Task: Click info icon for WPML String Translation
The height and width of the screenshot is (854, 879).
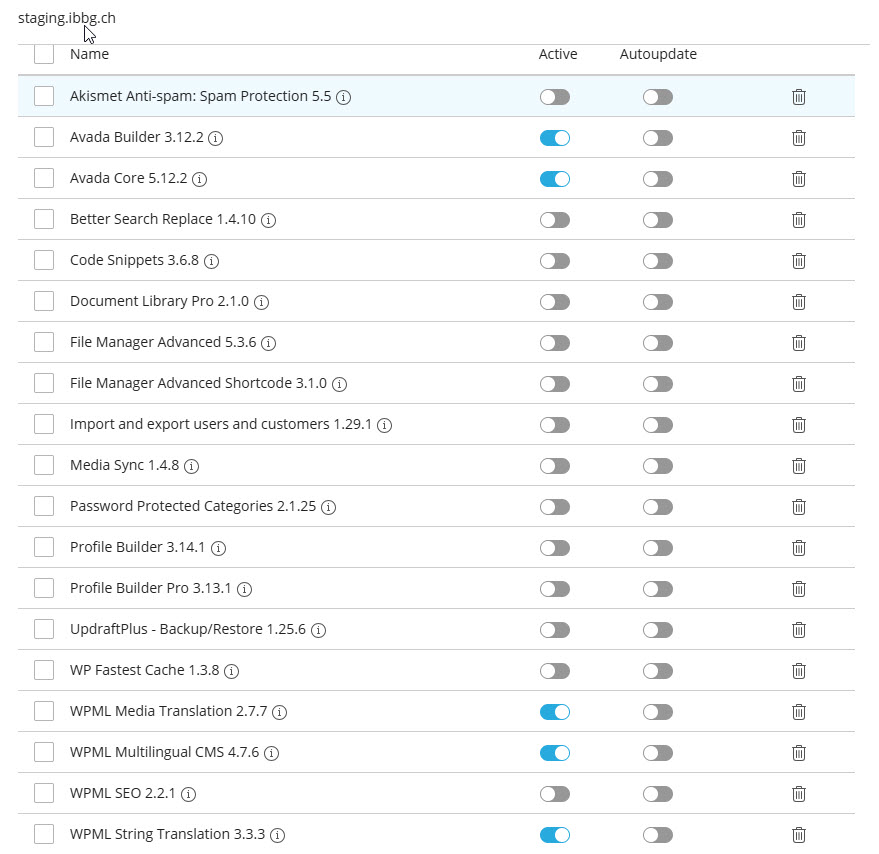Action: pos(277,835)
